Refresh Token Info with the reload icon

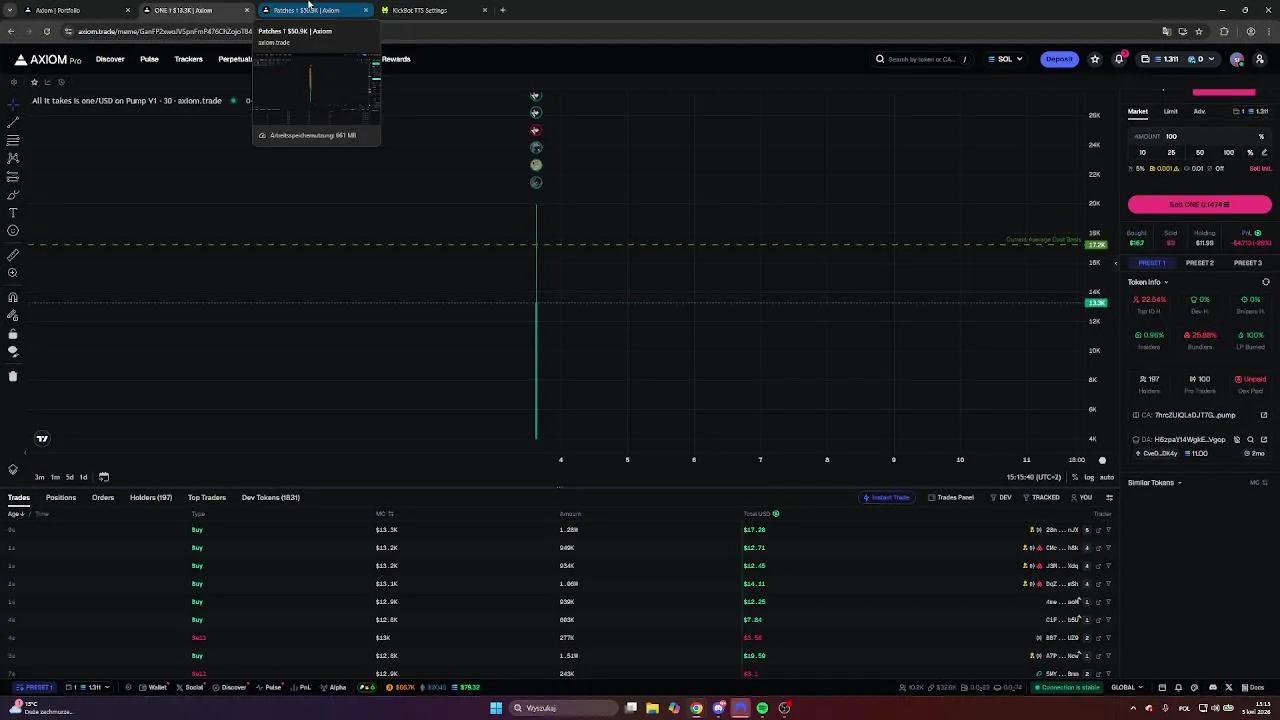1265,282
